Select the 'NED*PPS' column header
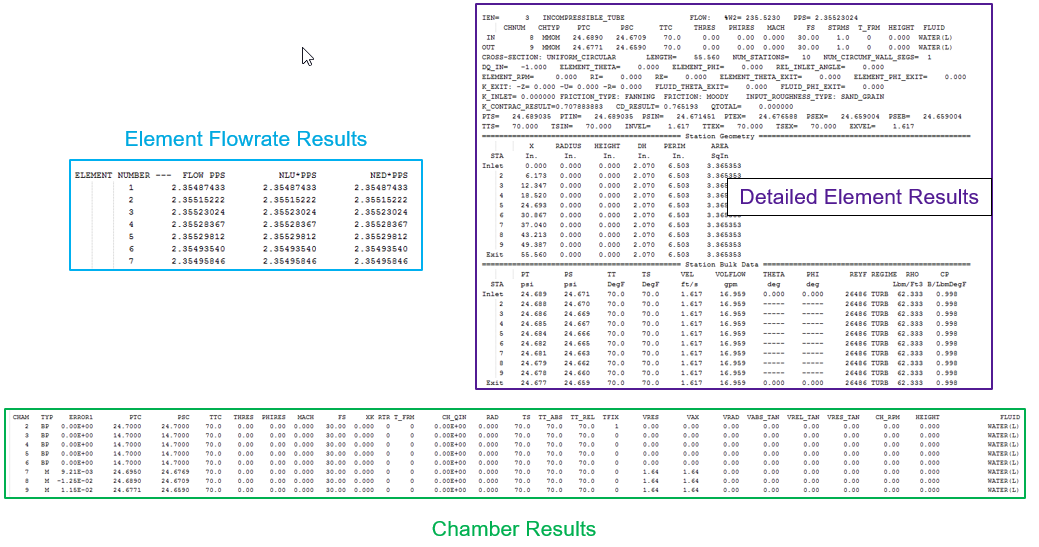The image size is (1039, 547). (x=388, y=175)
